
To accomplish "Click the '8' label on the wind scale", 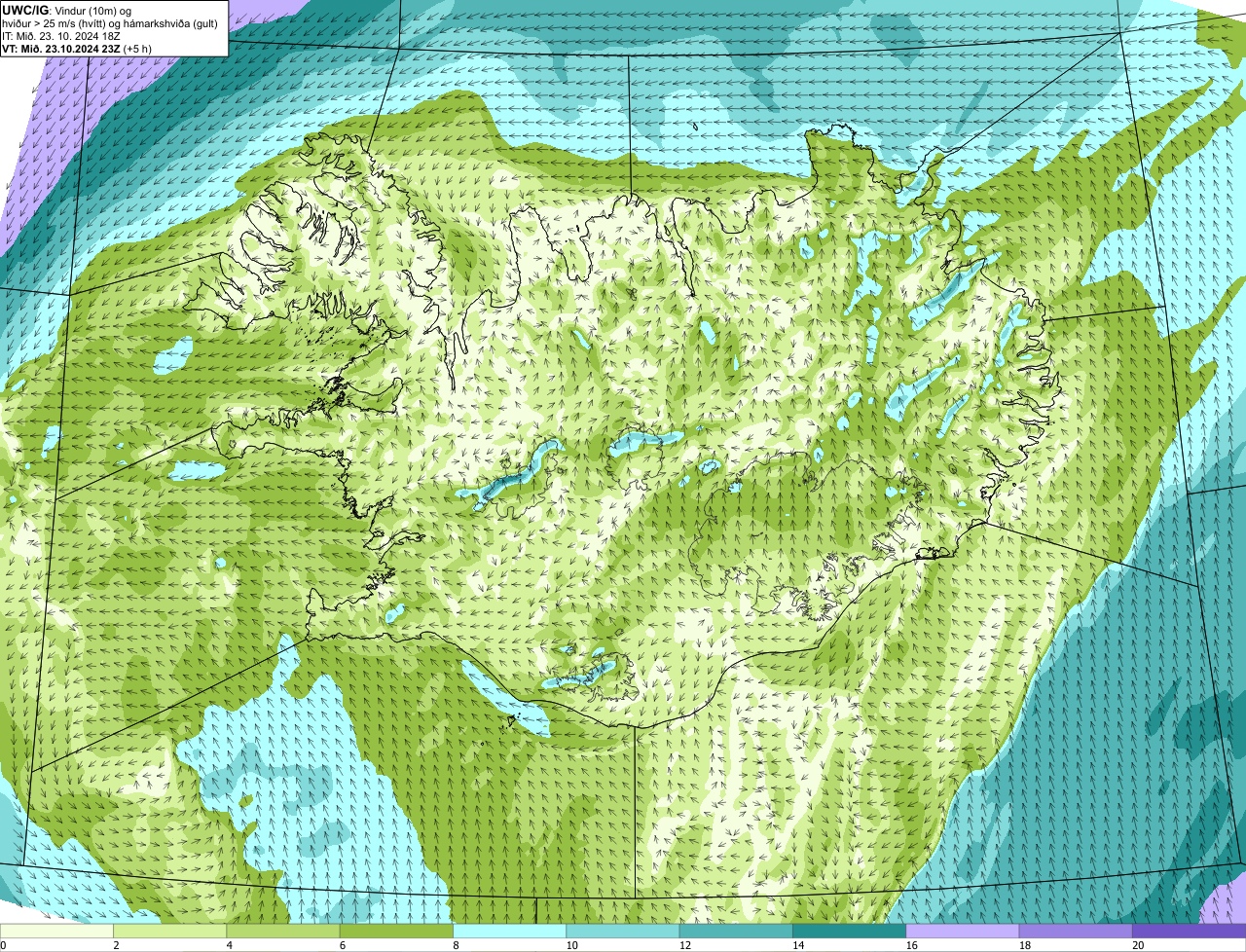I will click(456, 945).
